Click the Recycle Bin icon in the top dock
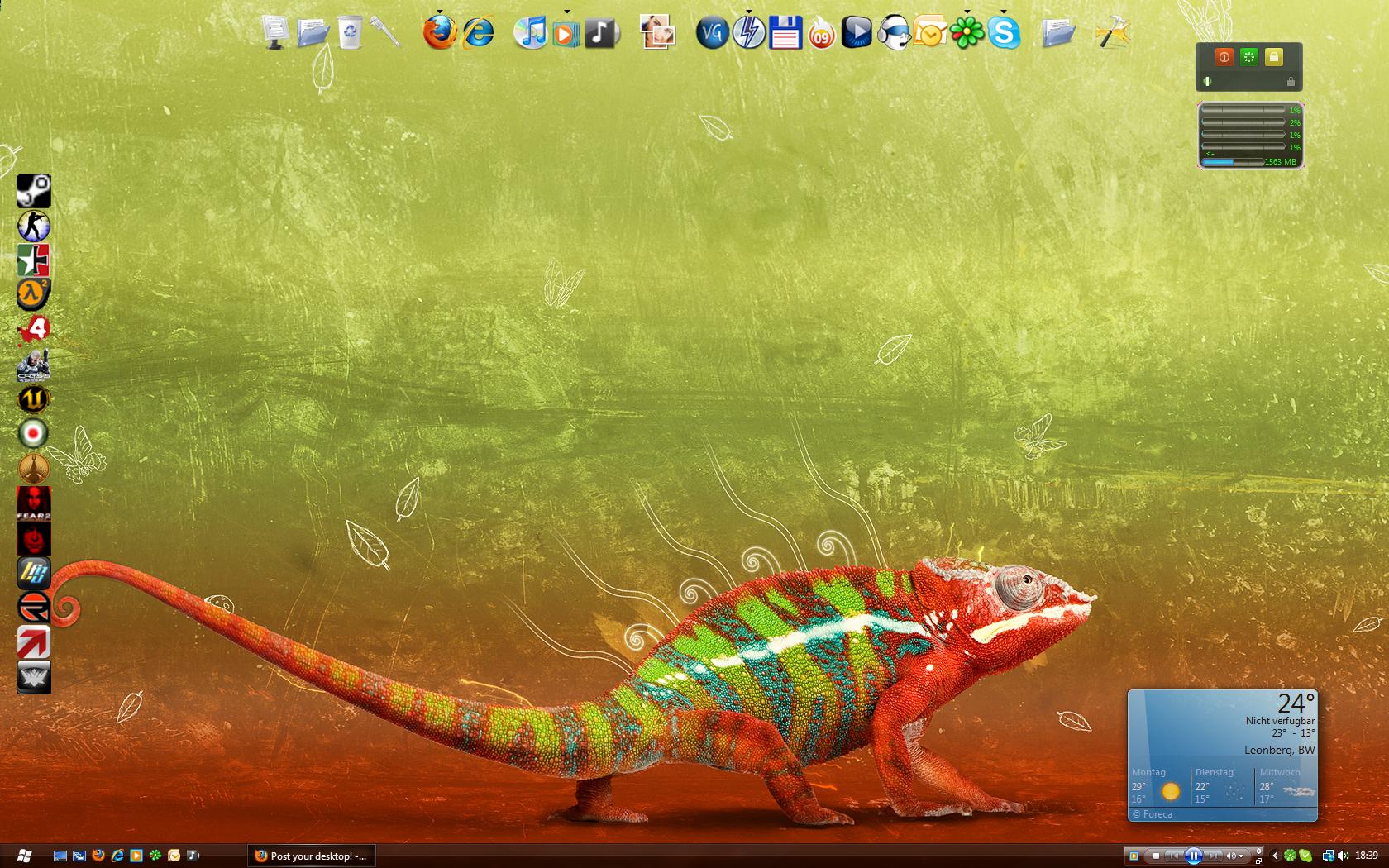This screenshot has width=1389, height=868. click(x=351, y=32)
